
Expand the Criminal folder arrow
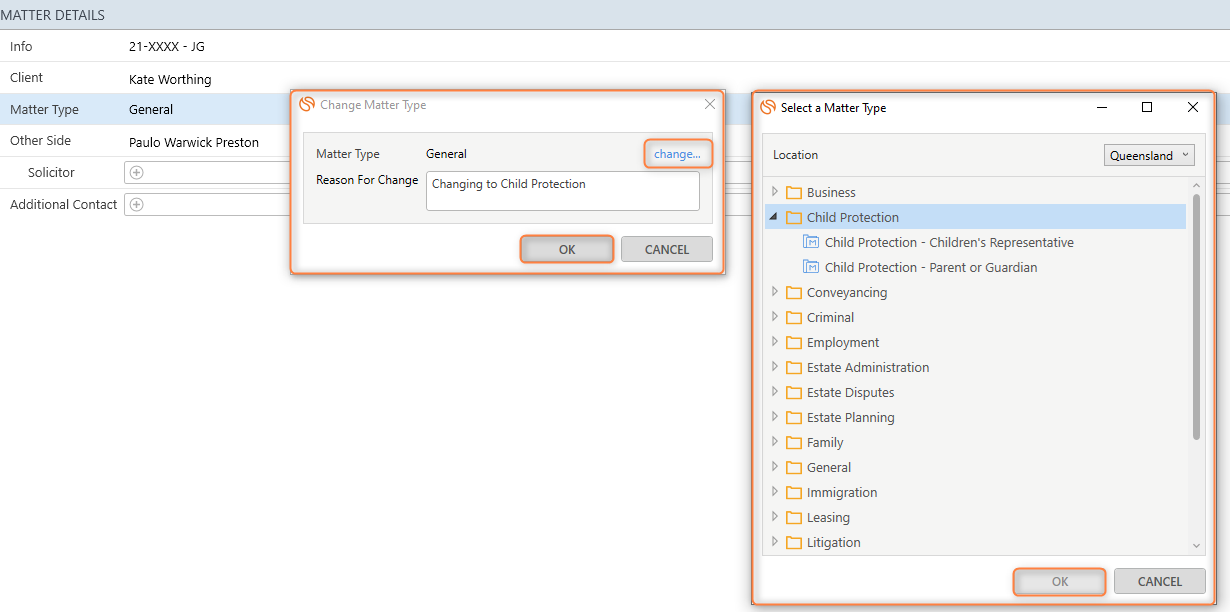point(774,317)
